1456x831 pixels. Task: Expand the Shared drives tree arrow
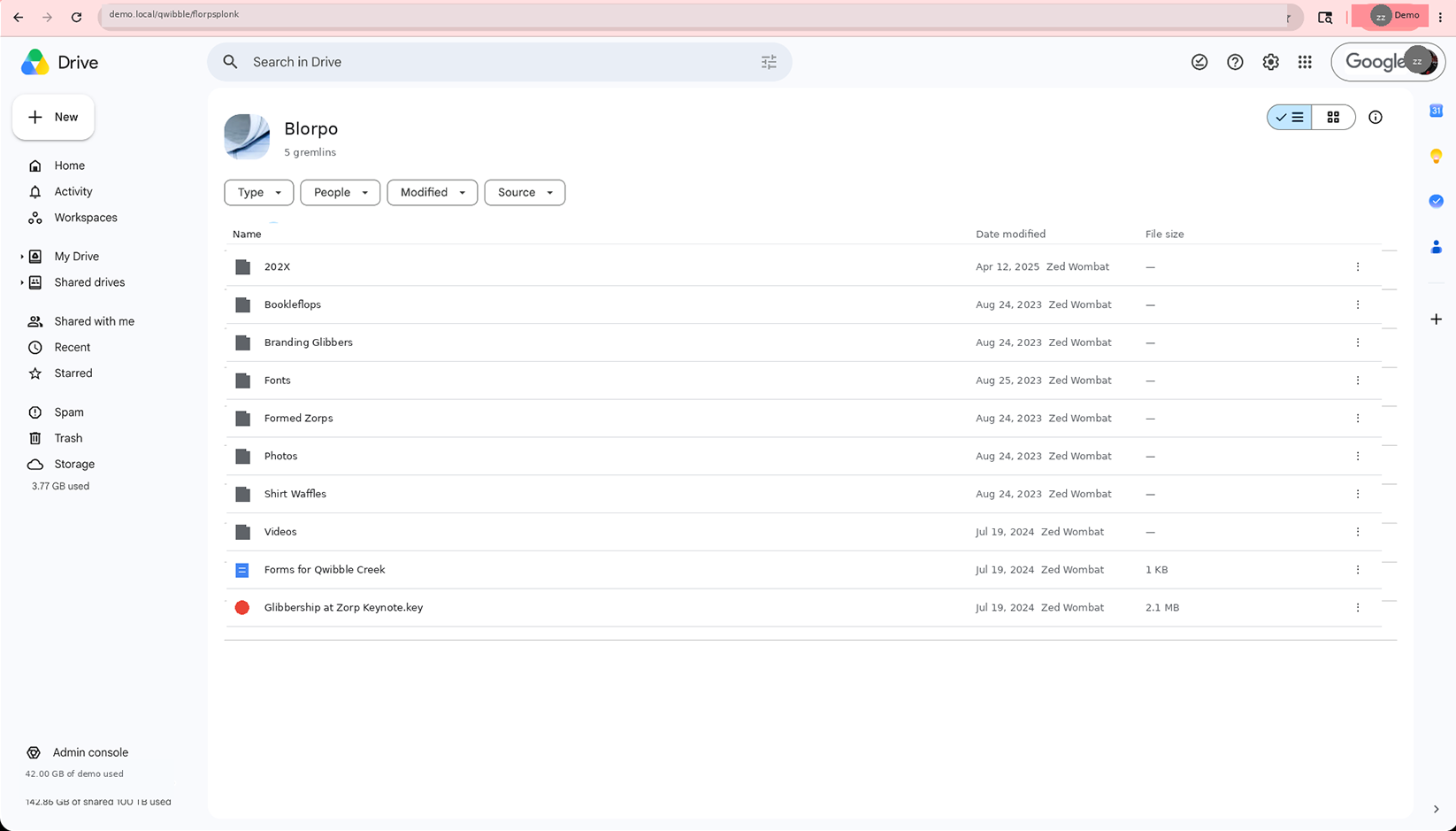22,282
